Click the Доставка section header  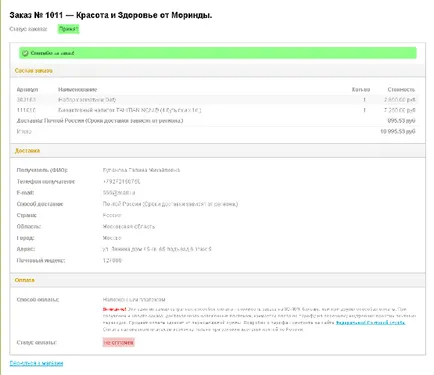[x=27, y=151]
